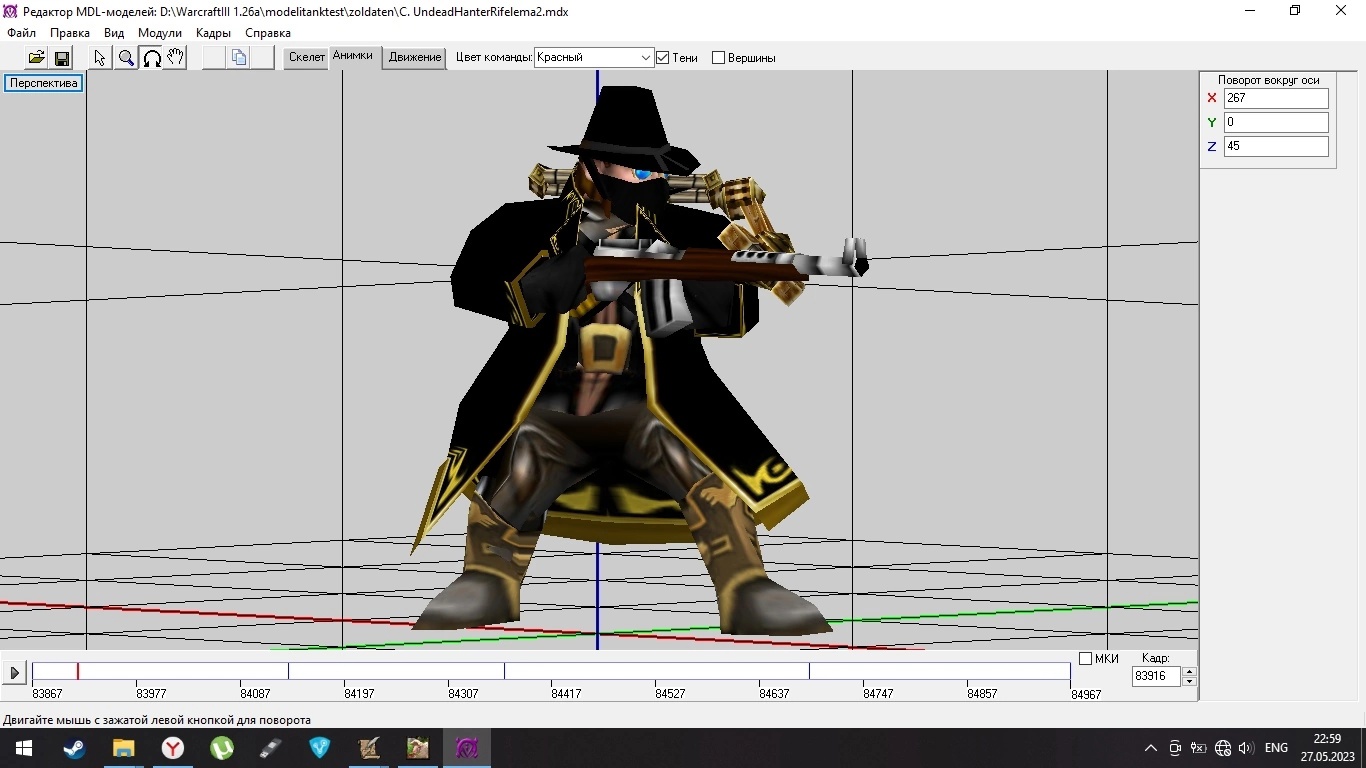Open the Правка menu
Screen dimensions: 1366x768
(70, 33)
